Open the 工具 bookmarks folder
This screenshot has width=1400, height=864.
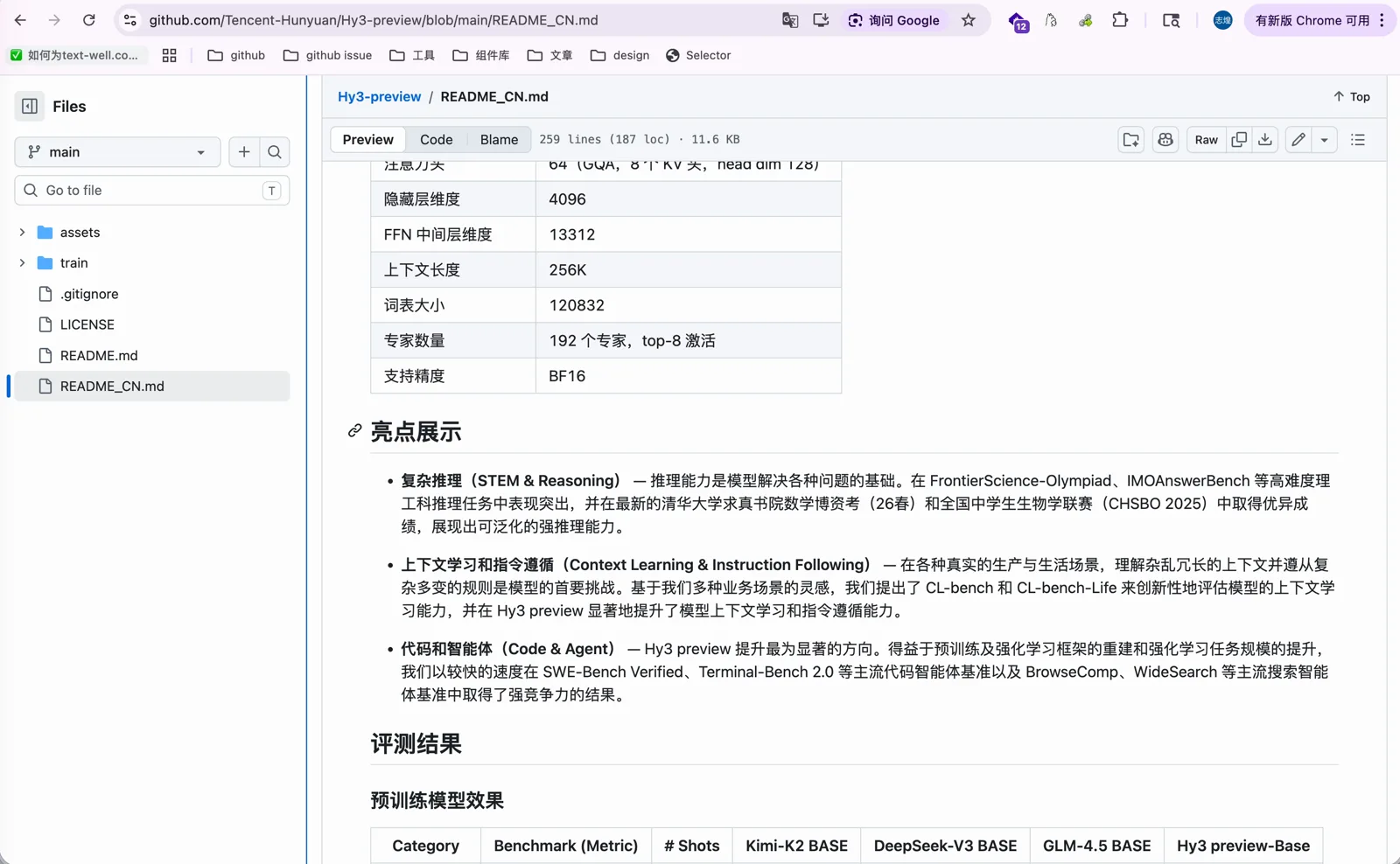[x=412, y=55]
